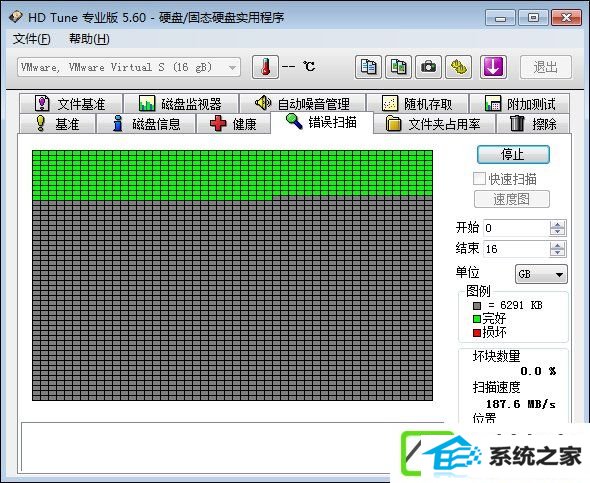Open the 帮助(H) help menu

click(89, 39)
